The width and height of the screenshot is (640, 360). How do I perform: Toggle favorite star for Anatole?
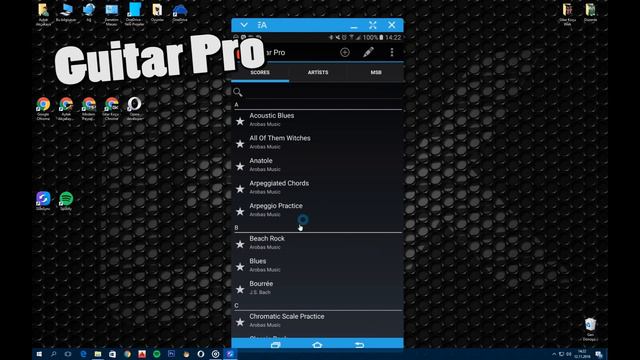coord(240,166)
